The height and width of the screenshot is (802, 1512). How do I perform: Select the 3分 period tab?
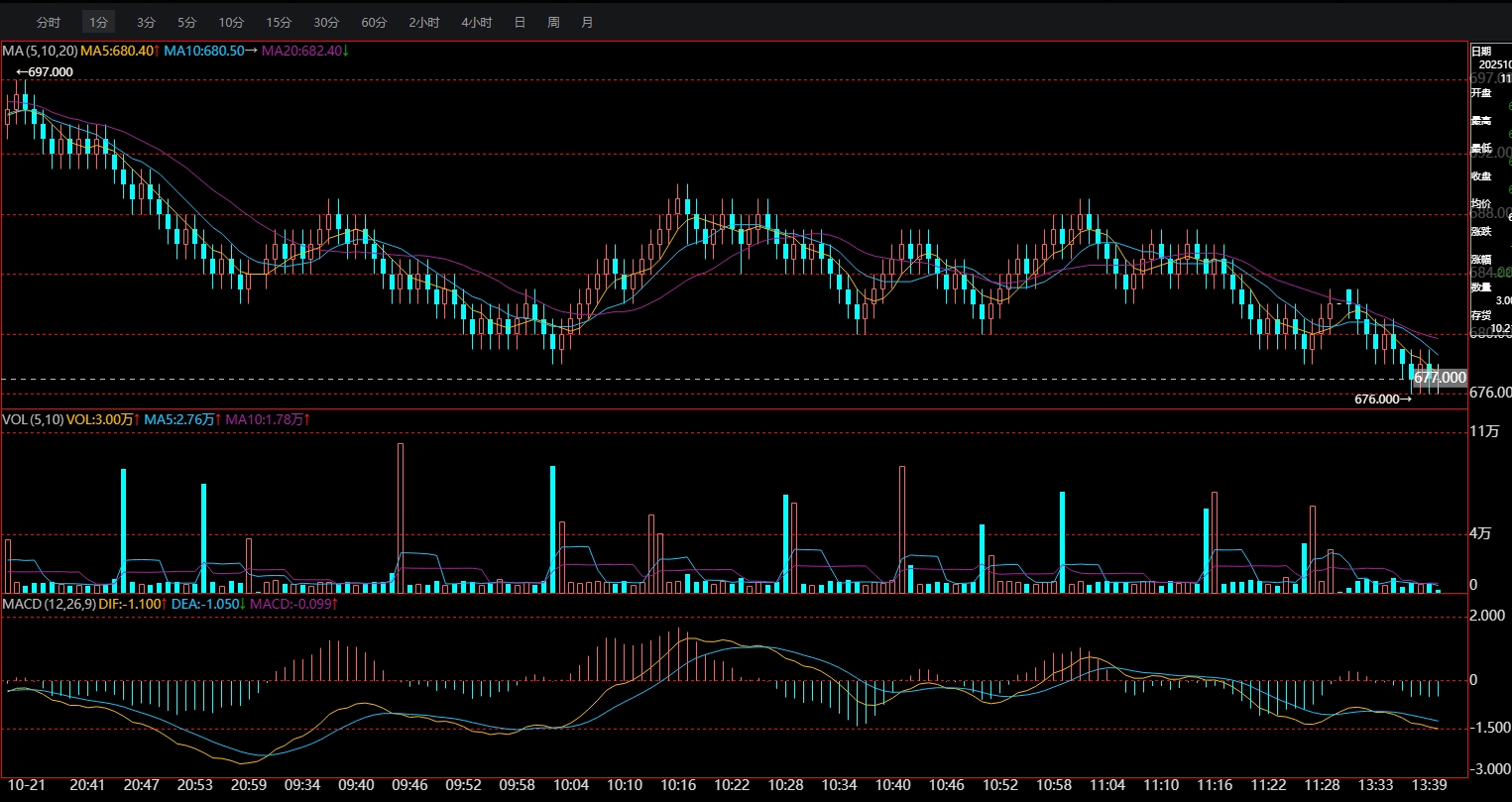click(x=146, y=22)
